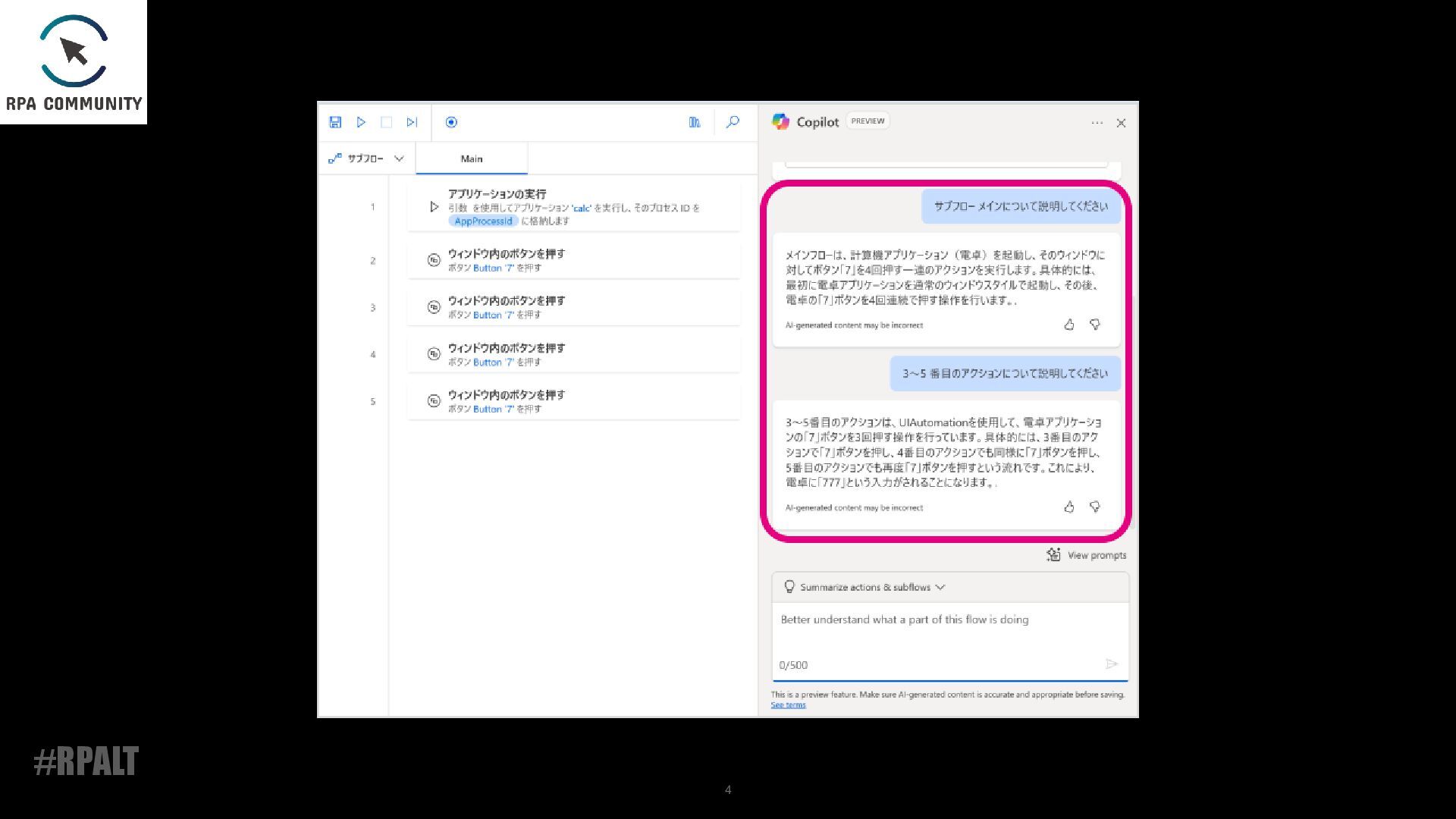The height and width of the screenshot is (819, 1456).
Task: Thumbs down the main flow explanation
Action: (x=1094, y=325)
